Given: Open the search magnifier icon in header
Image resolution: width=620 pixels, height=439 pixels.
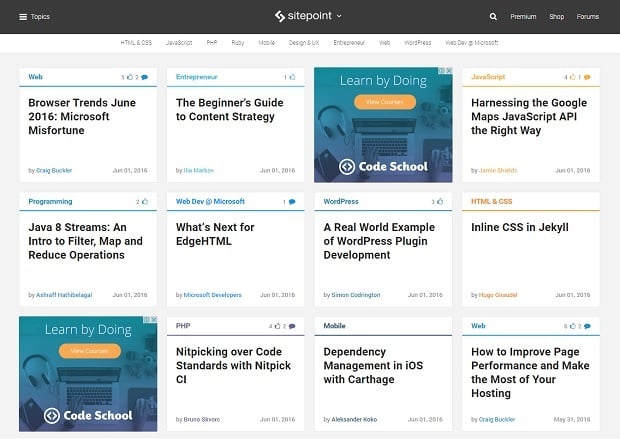Looking at the screenshot, I should (493, 17).
